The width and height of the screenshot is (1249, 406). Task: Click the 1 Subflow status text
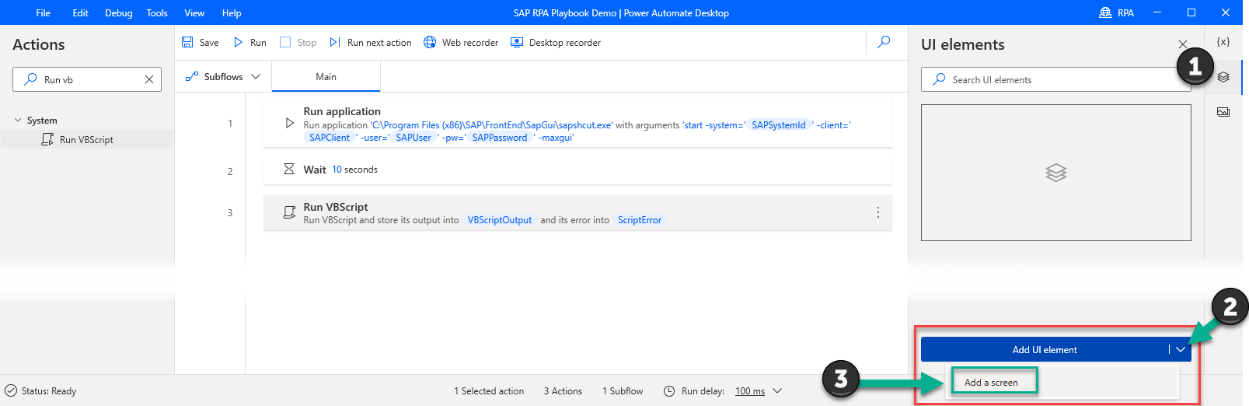pyautogui.click(x=623, y=391)
